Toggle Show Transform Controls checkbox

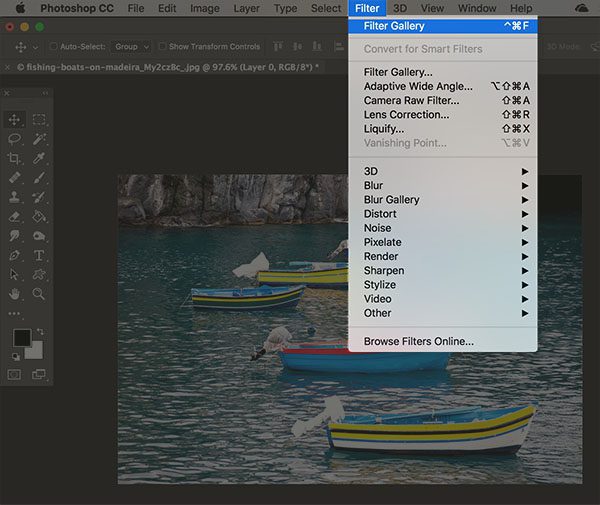tap(162, 46)
